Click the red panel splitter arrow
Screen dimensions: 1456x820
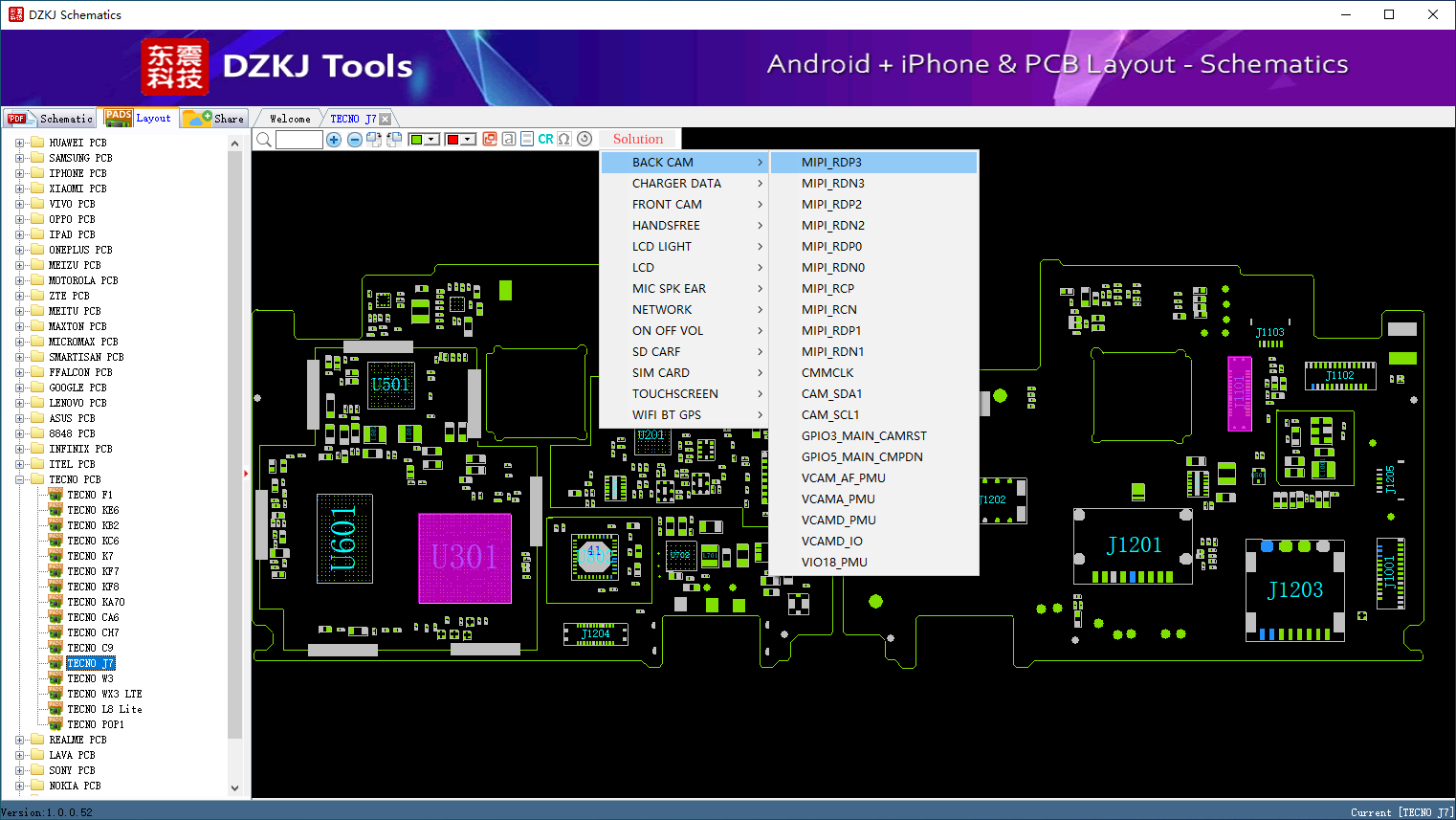pyautogui.click(x=246, y=473)
